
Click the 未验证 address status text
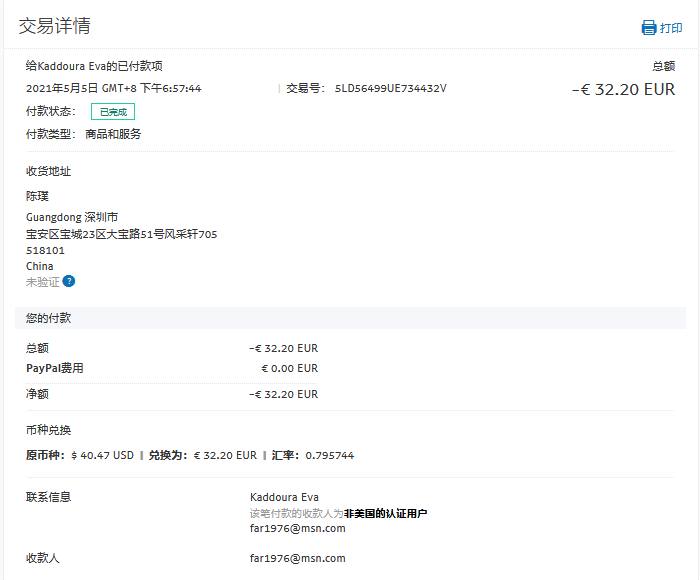(42, 282)
